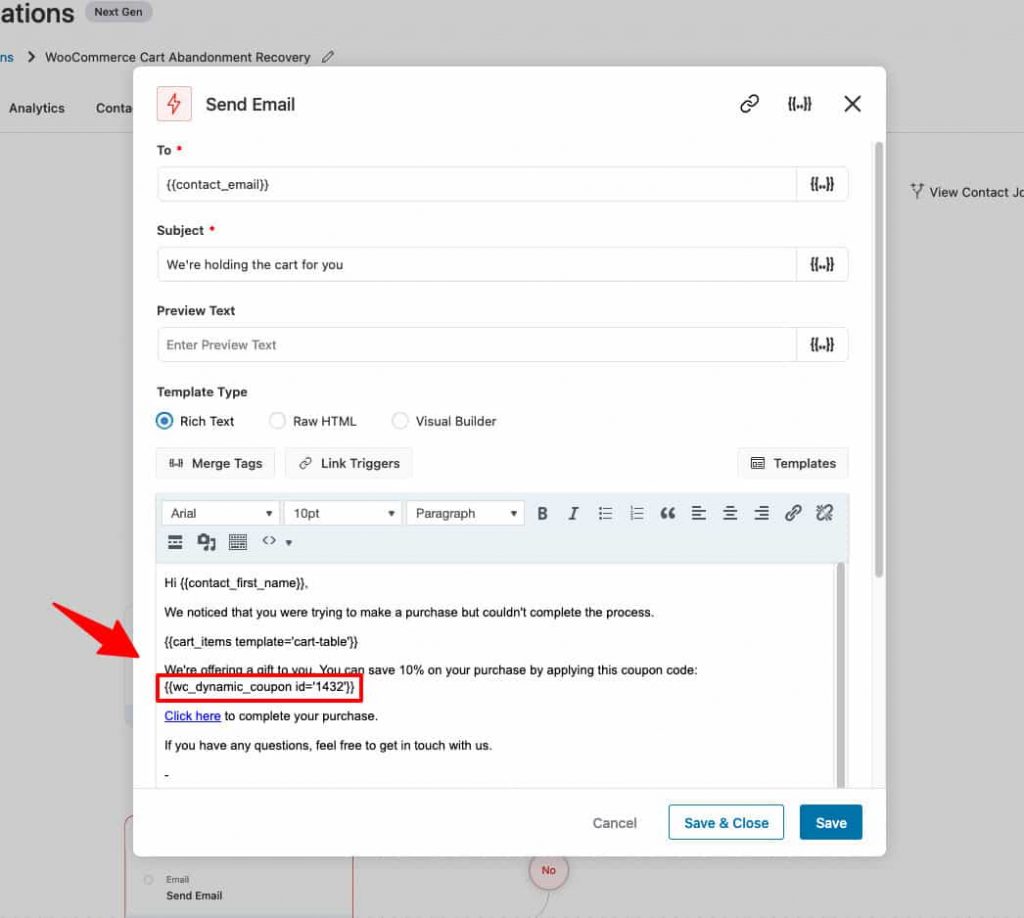The width and height of the screenshot is (1024, 918).
Task: Click View Contact Journey in the background
Action: [968, 192]
